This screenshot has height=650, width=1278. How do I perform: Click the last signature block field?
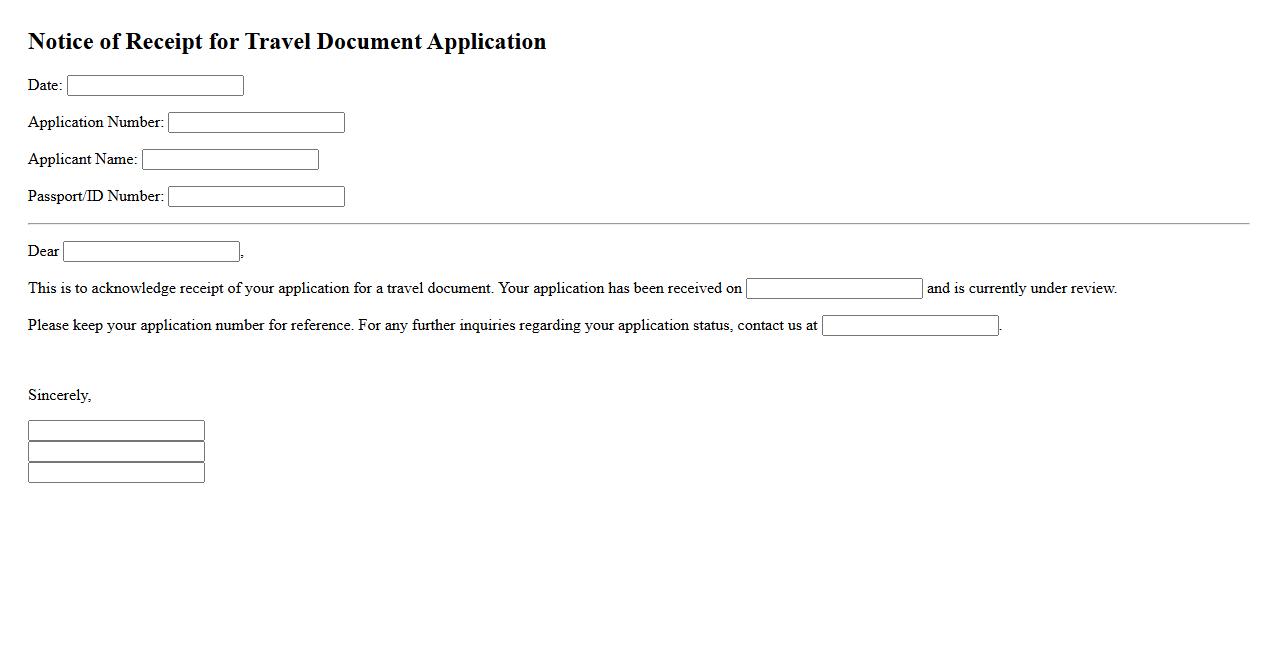tap(116, 473)
